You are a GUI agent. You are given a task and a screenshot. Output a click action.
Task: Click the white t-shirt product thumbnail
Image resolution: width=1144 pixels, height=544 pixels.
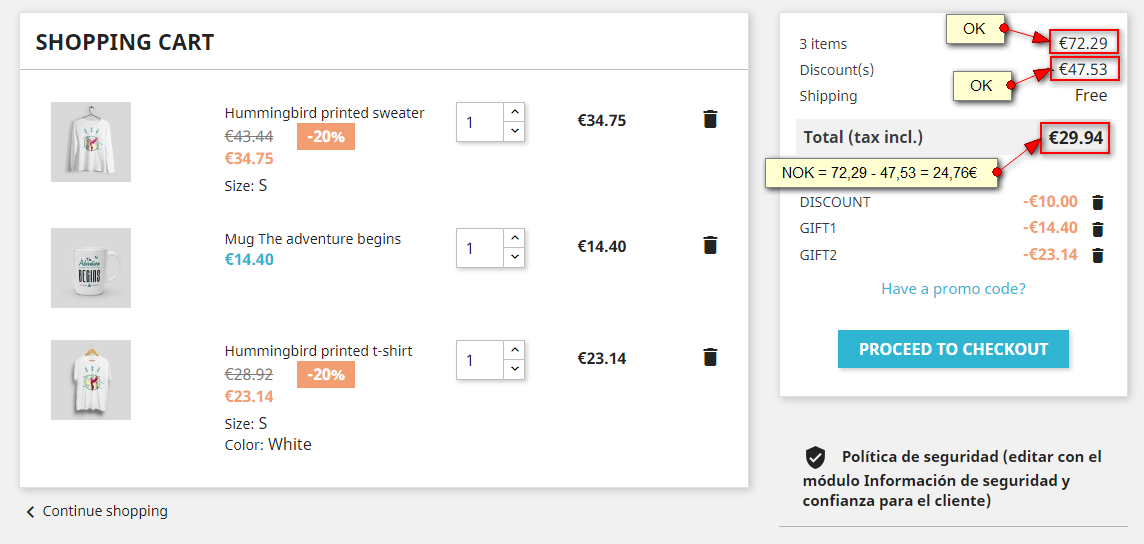(91, 380)
